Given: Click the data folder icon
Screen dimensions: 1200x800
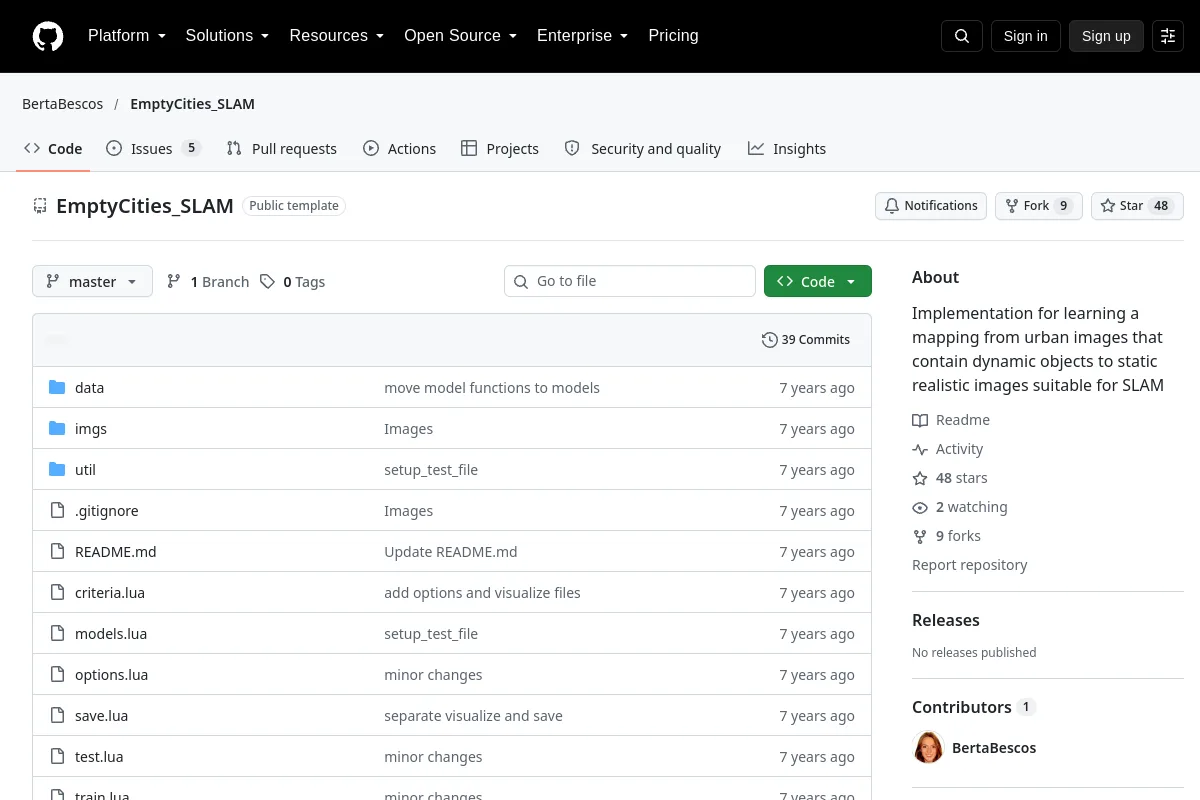Looking at the screenshot, I should [57, 388].
